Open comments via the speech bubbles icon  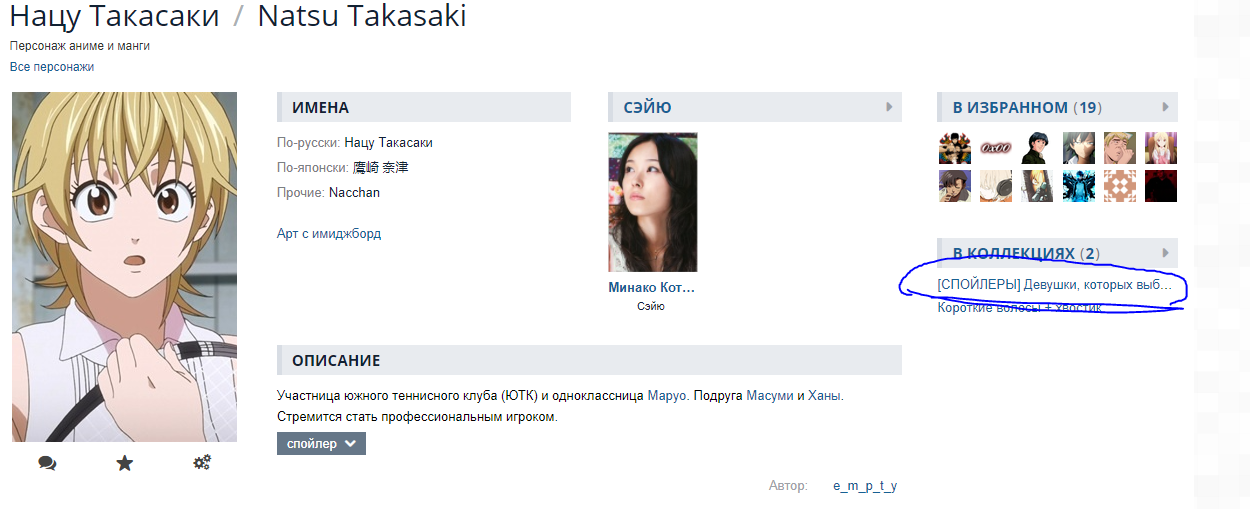pyautogui.click(x=47, y=463)
